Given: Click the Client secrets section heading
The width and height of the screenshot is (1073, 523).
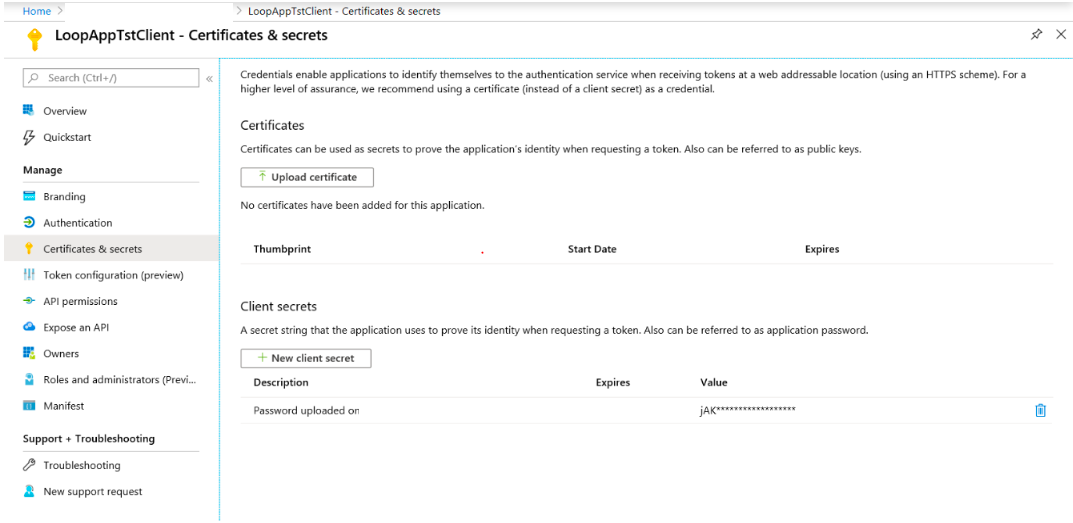Looking at the screenshot, I should pos(279,307).
